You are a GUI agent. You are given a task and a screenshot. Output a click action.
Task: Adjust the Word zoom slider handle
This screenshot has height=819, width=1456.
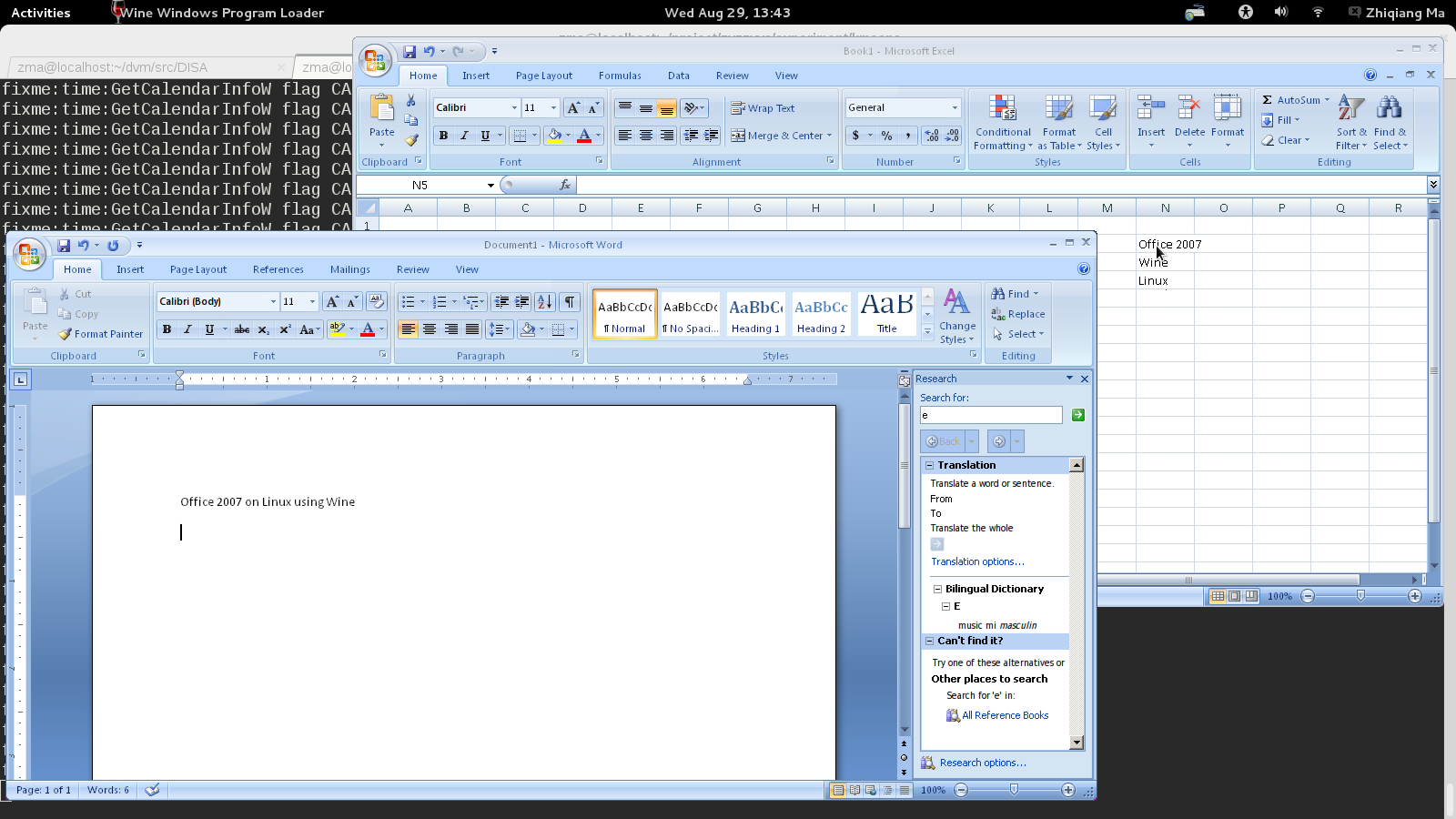(1014, 790)
